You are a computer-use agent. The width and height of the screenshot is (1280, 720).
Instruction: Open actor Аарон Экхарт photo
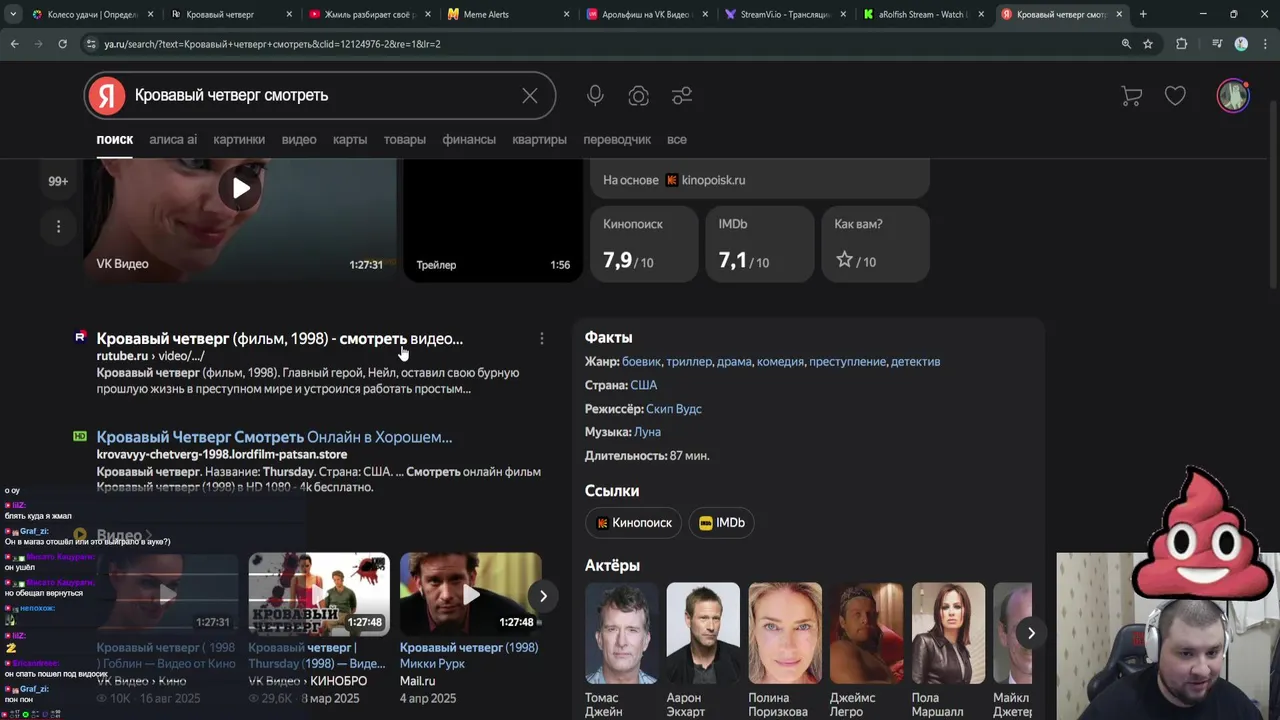pos(703,633)
